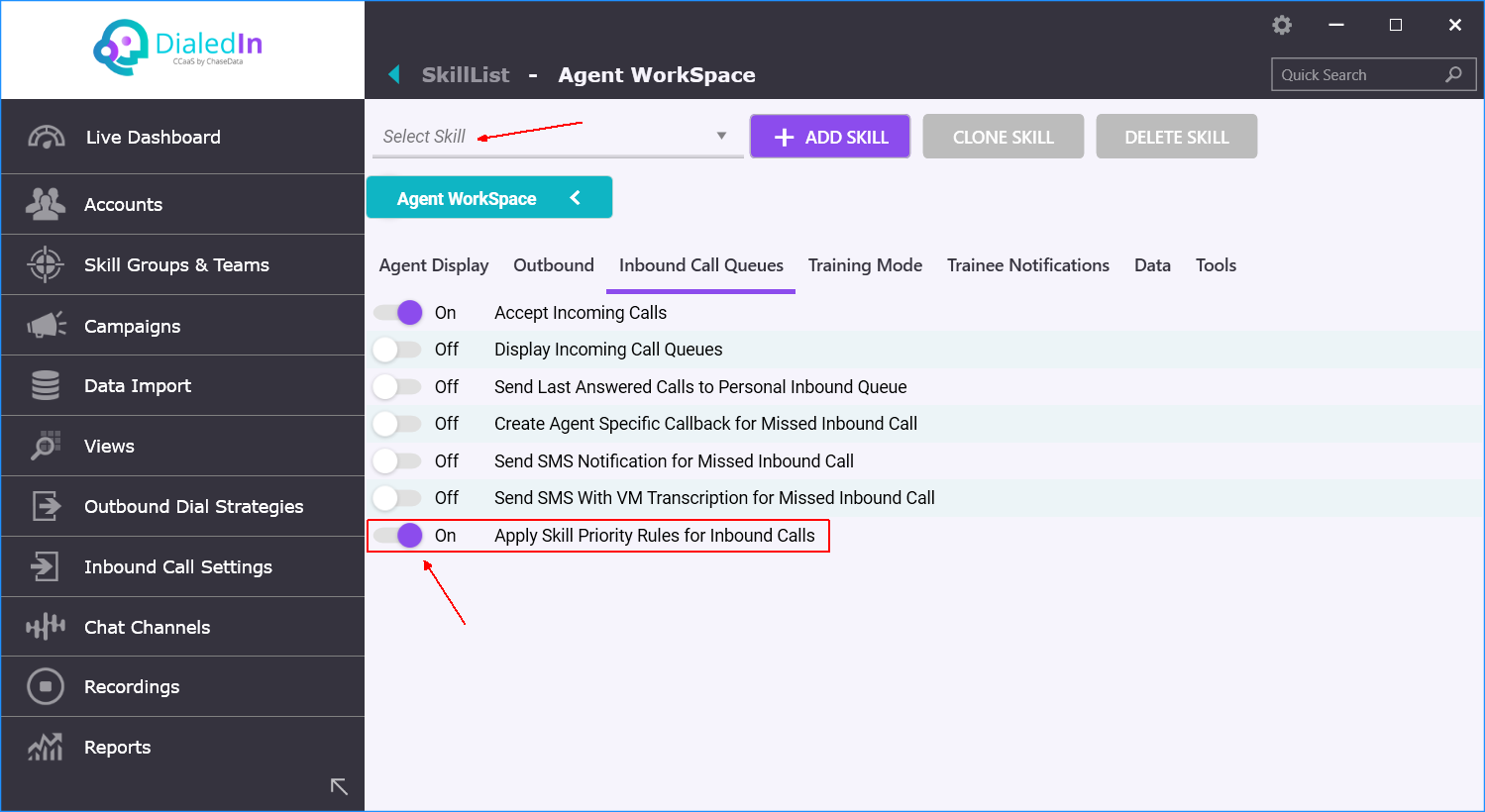Switch to the Training Mode tab

865,264
